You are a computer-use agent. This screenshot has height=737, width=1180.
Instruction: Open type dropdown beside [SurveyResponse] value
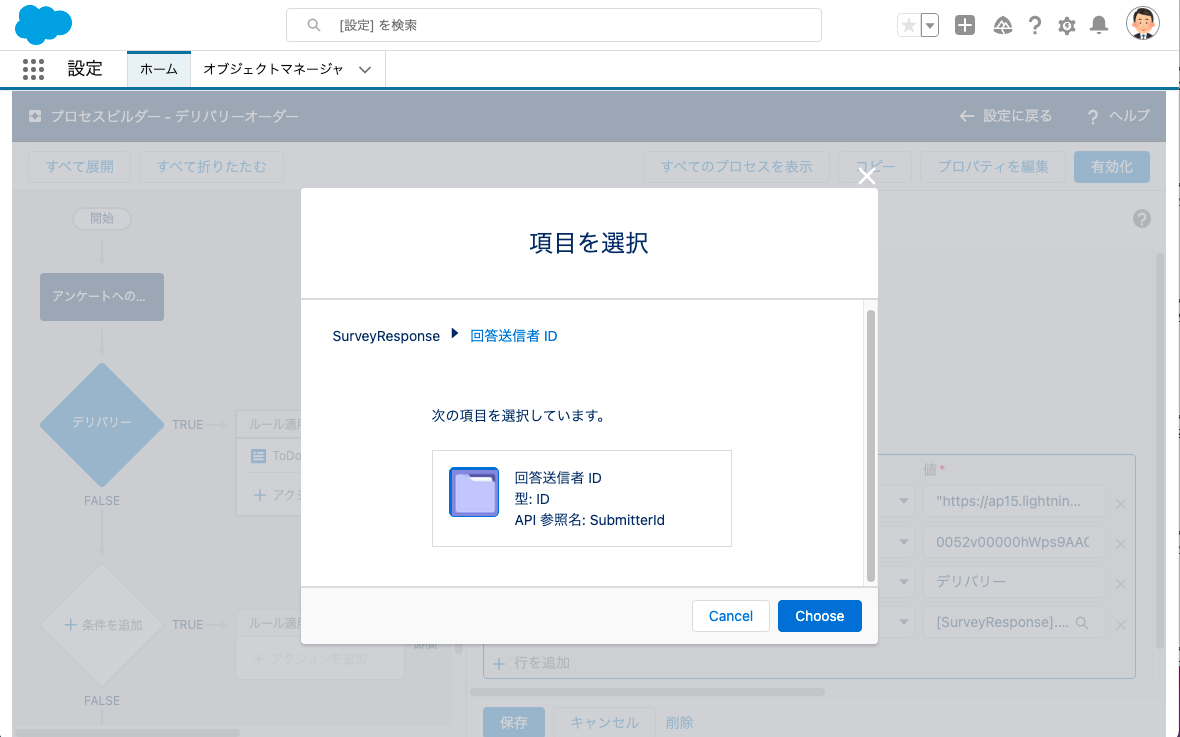pos(903,623)
